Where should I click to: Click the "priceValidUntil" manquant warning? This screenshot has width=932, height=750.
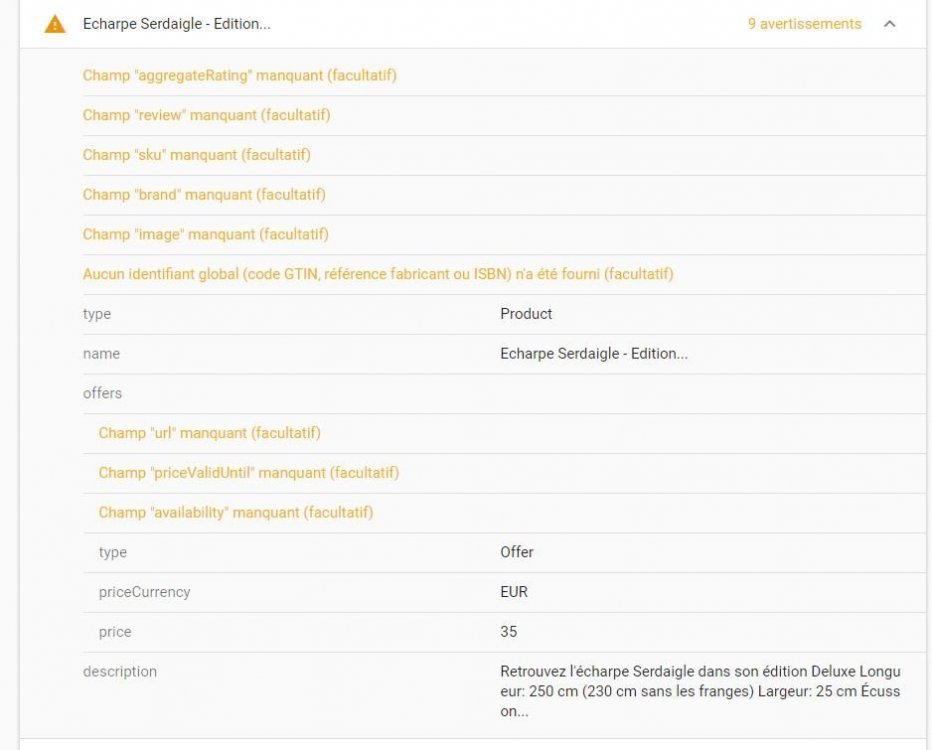point(248,472)
